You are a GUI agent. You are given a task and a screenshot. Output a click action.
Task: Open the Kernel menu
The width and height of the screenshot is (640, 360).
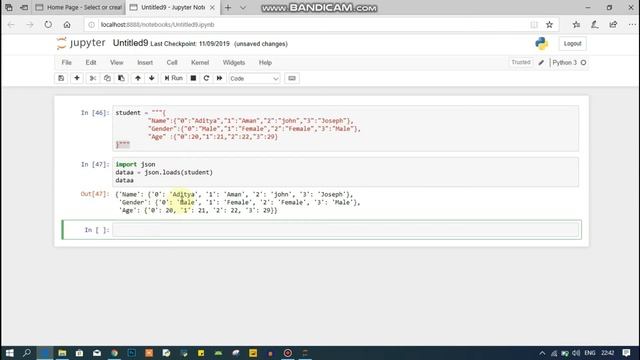200,62
